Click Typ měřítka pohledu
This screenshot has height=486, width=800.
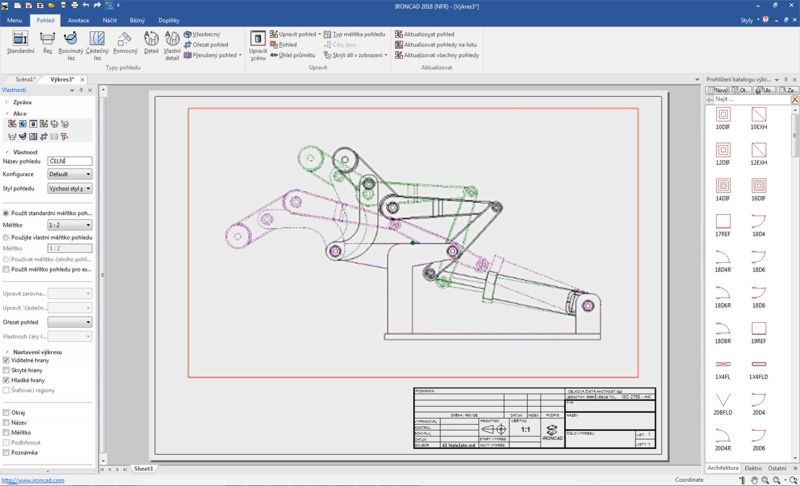coord(354,34)
